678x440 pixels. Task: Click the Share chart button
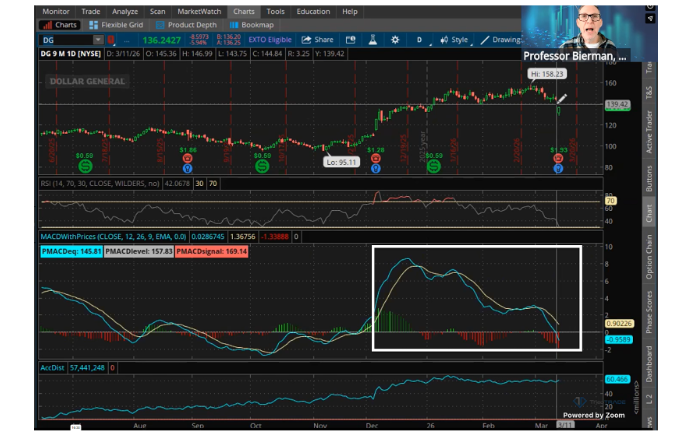[x=318, y=40]
